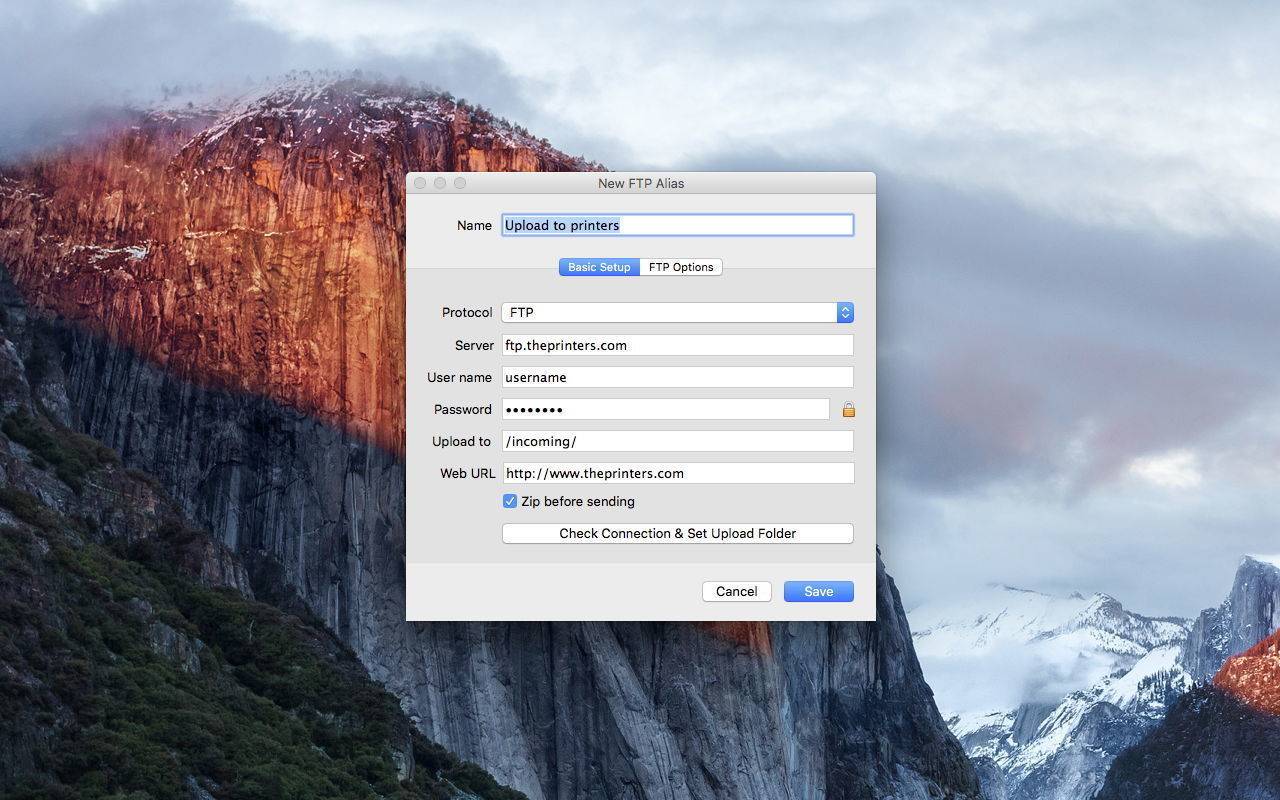Switch to the Basic Setup tab
1280x800 pixels.
click(x=599, y=267)
